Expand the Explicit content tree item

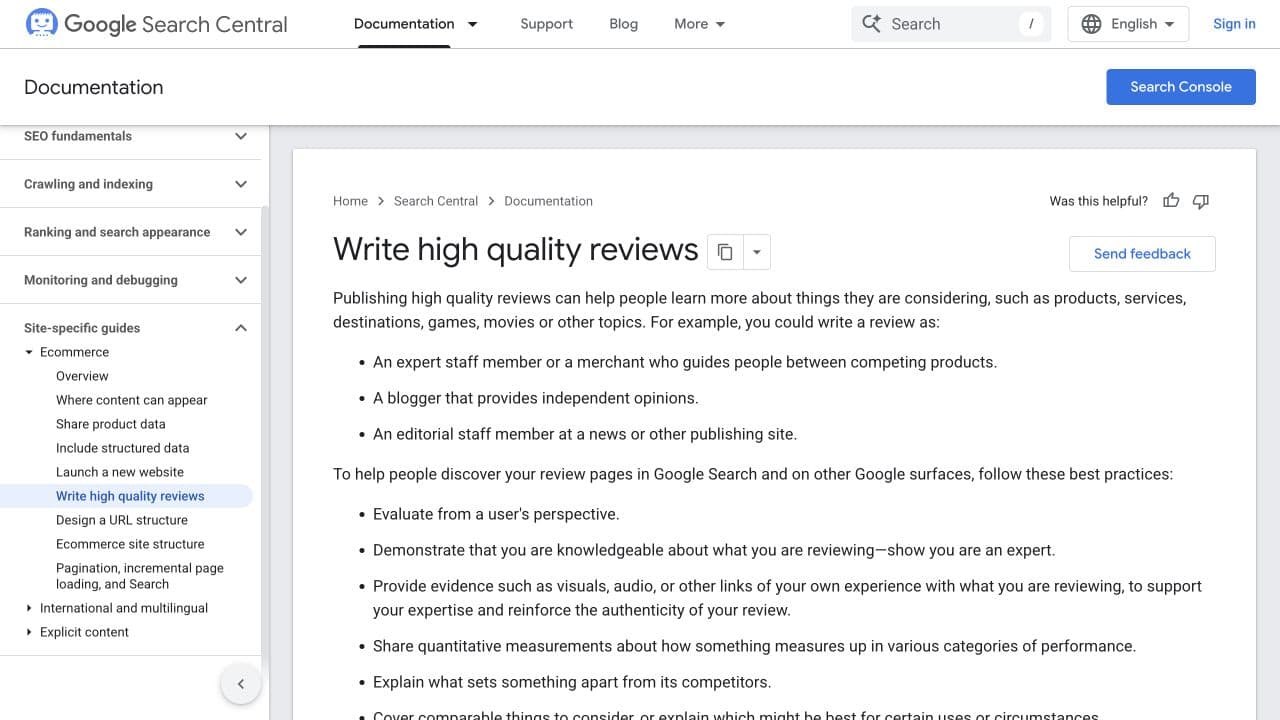[x=29, y=632]
